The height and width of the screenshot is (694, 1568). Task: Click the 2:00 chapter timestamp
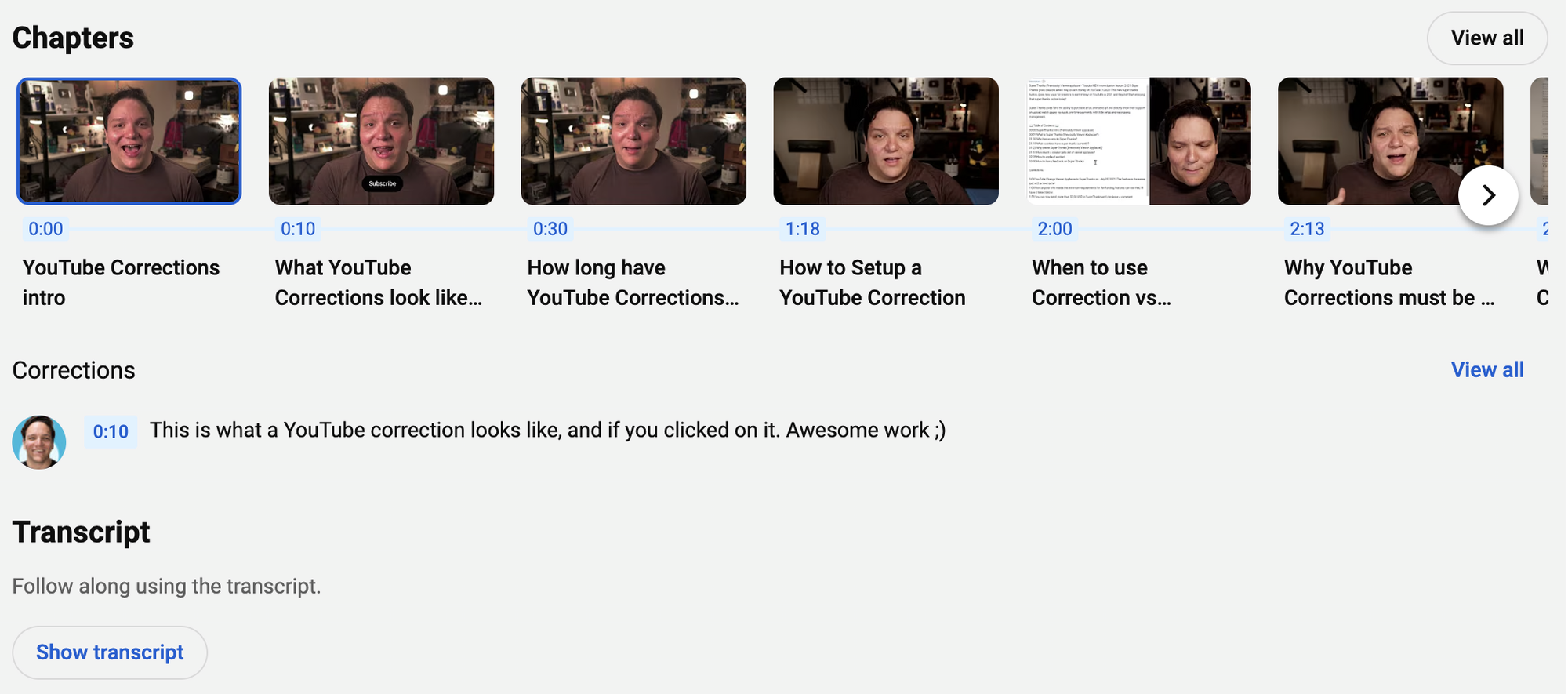[x=1054, y=229]
